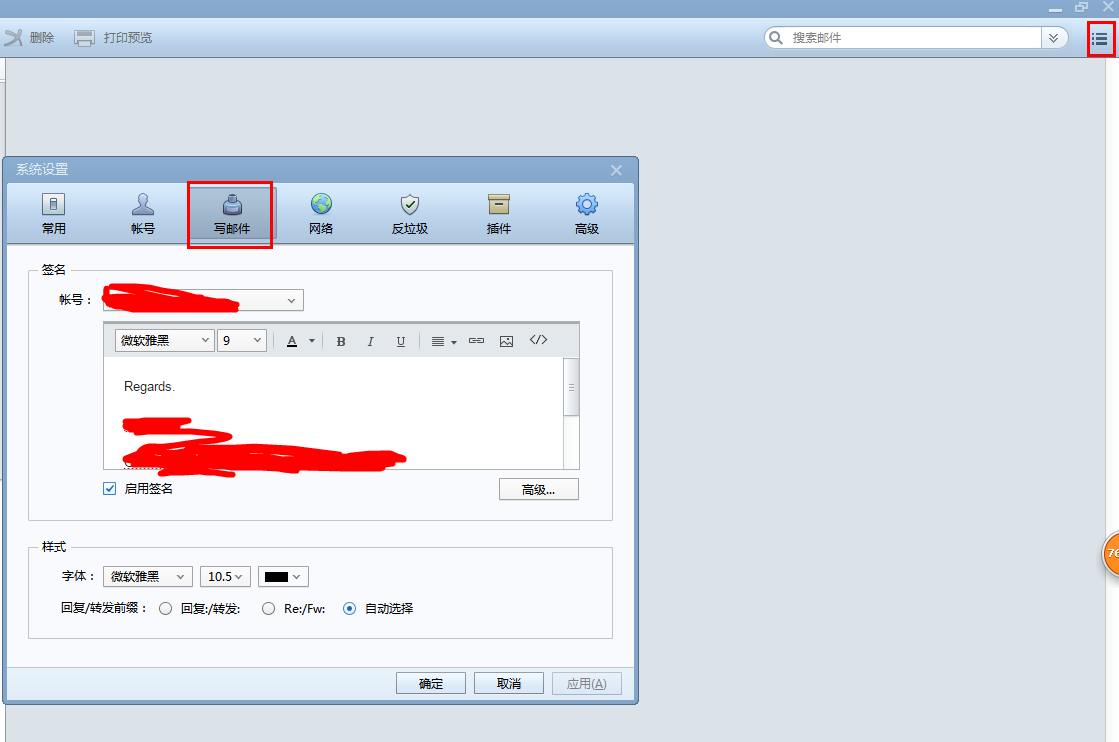This screenshot has height=742, width=1119.
Task: Insert an image into the signature
Action: point(506,340)
